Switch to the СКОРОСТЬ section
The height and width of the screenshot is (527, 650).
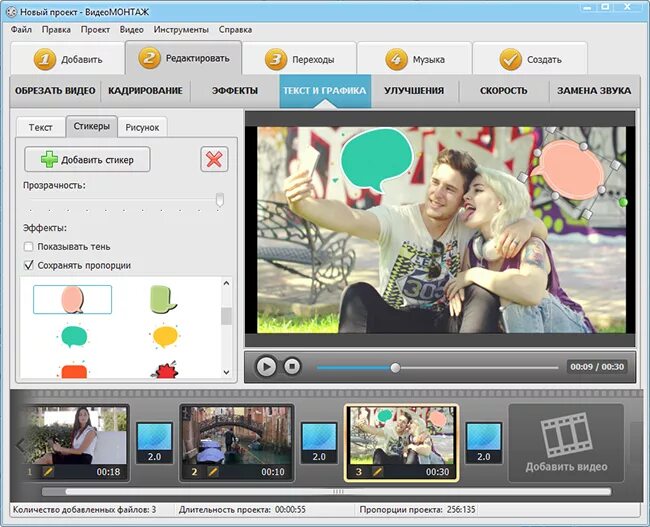(504, 91)
